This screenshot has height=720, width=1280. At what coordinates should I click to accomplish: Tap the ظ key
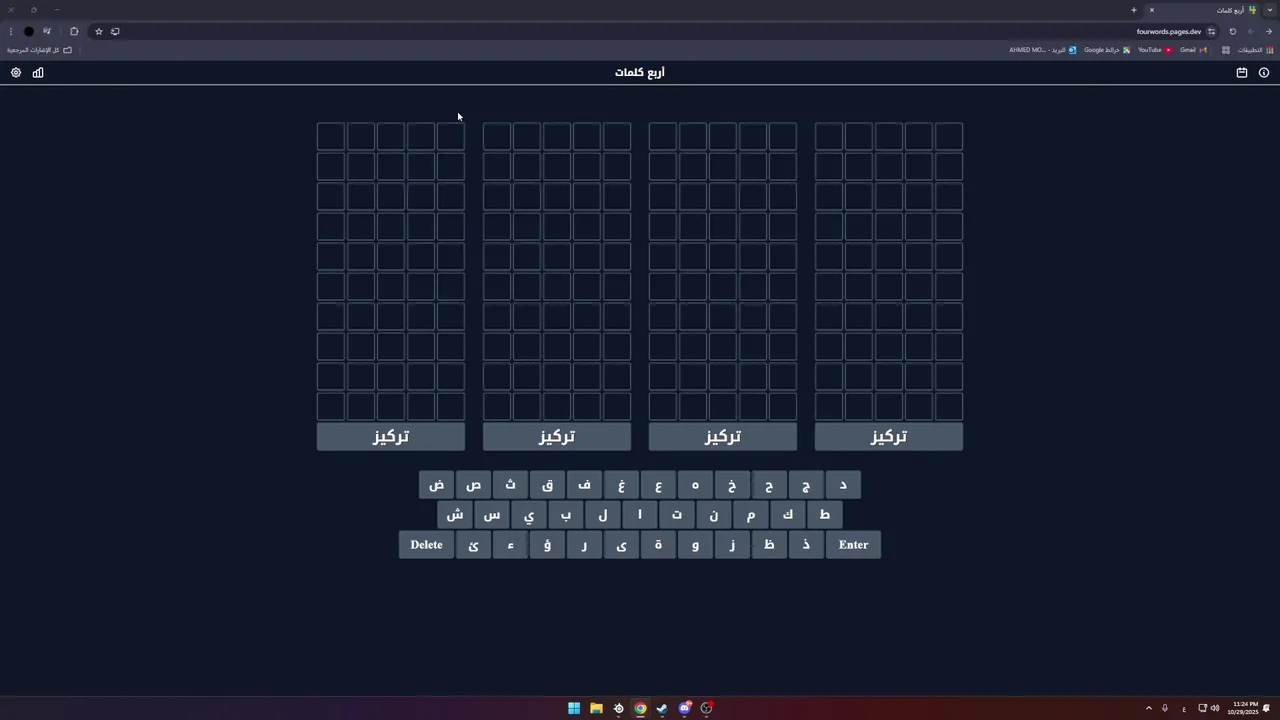[x=769, y=545]
